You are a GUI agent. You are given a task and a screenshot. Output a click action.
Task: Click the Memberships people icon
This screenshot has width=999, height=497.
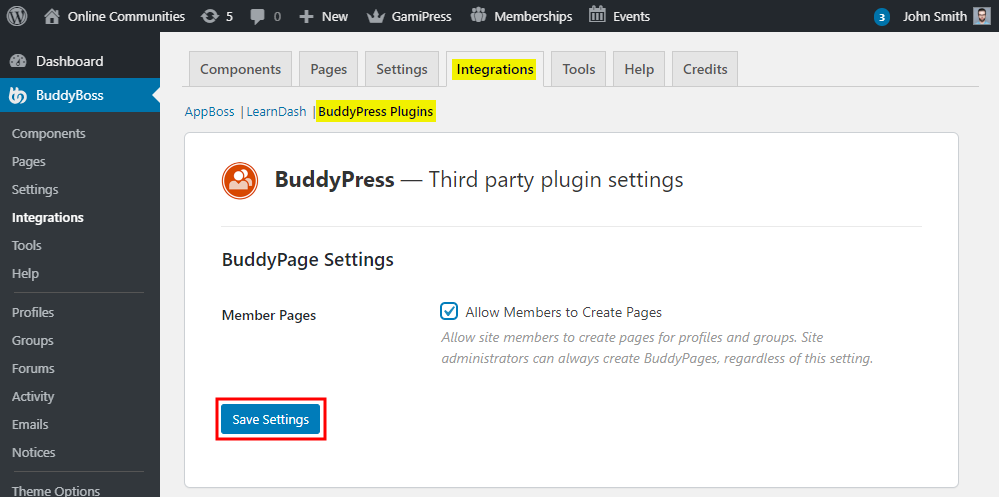(478, 15)
